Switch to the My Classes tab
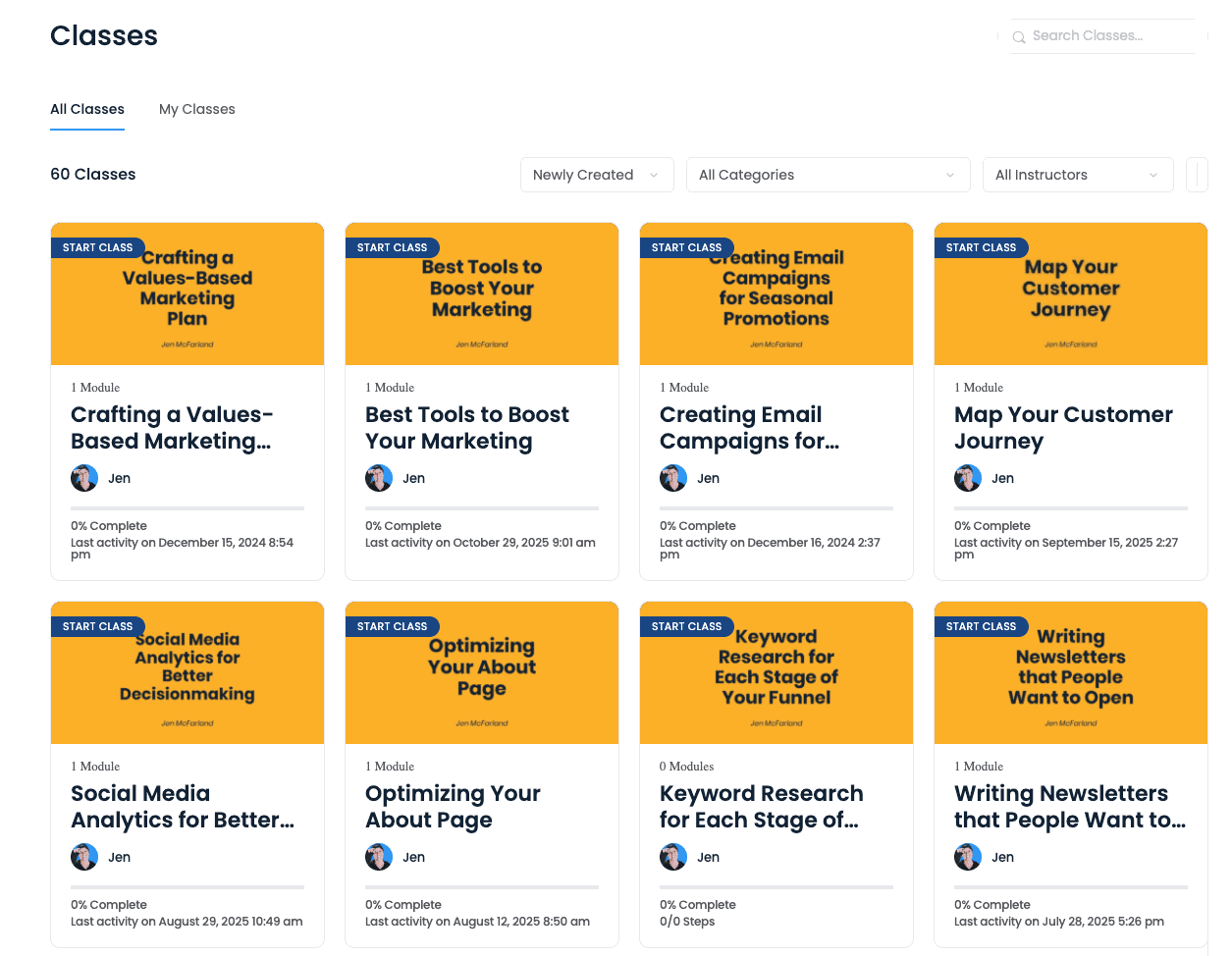This screenshot has height=956, width=1232. coord(197,109)
